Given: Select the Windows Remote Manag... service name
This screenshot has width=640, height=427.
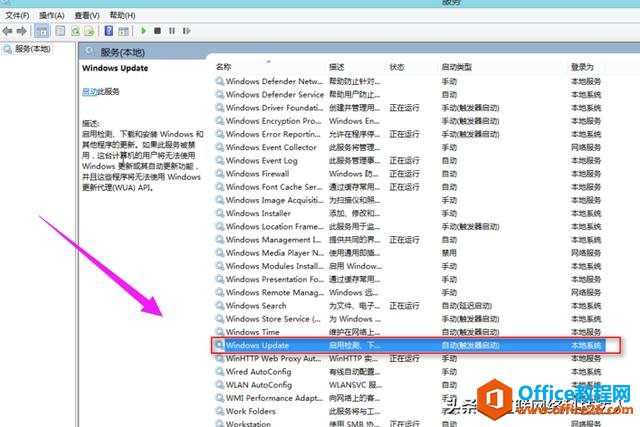Looking at the screenshot, I should [275, 292].
